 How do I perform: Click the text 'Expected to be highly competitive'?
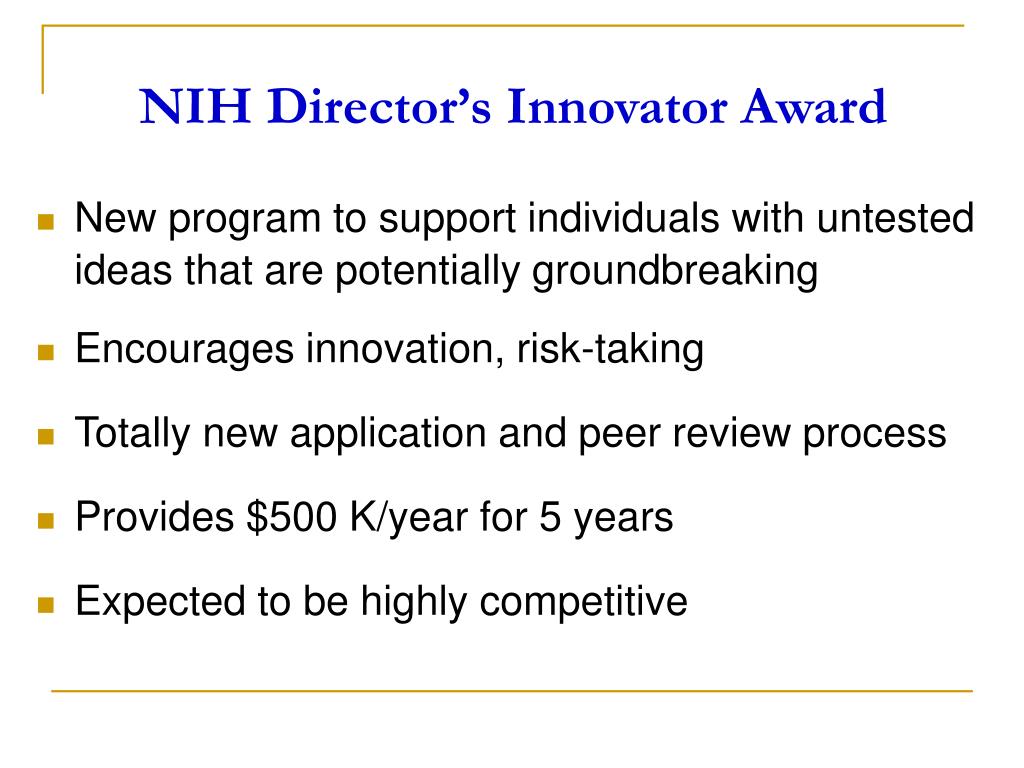tap(381, 602)
